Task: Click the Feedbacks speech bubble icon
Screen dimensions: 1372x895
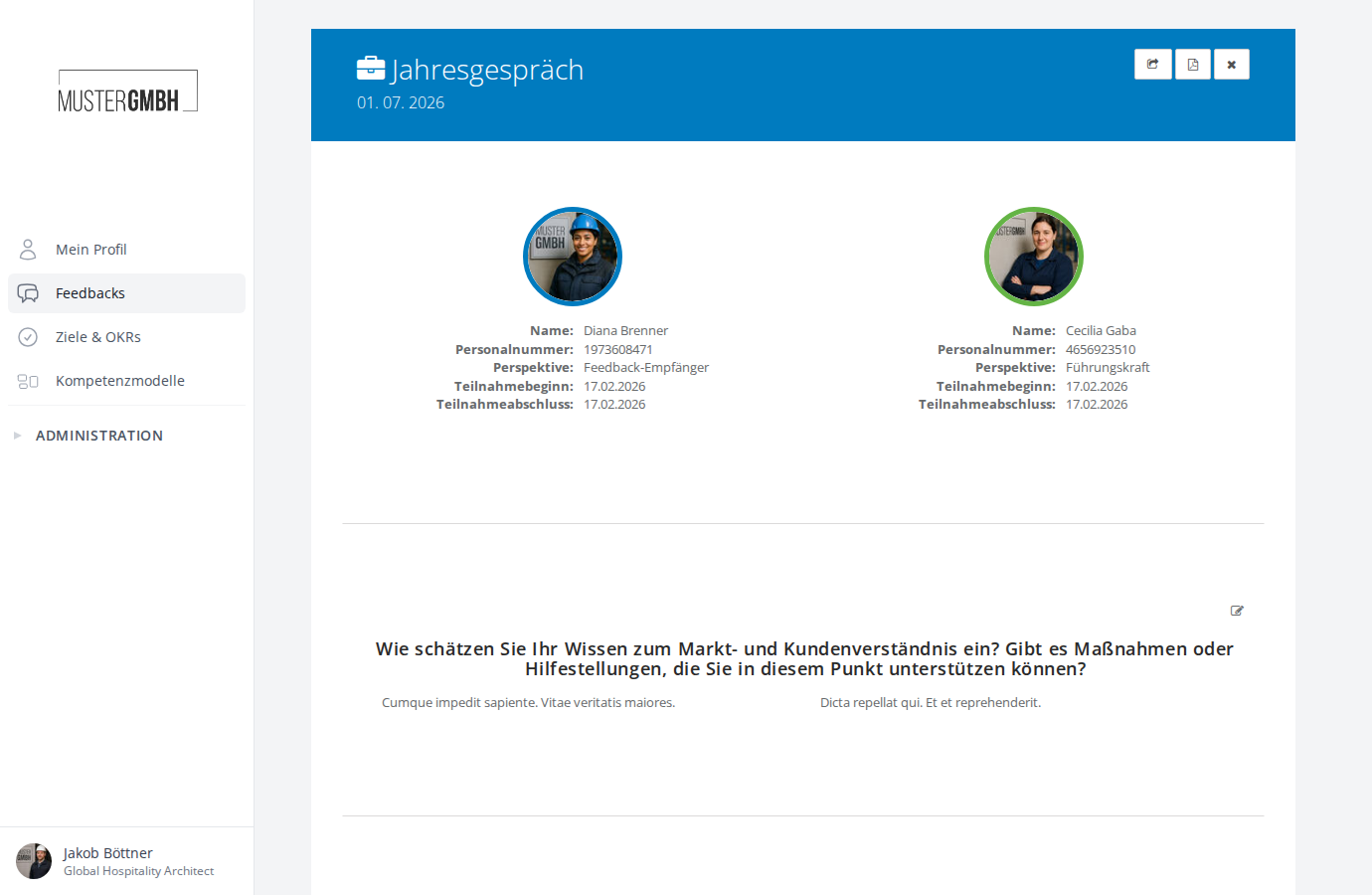Action: click(x=28, y=293)
